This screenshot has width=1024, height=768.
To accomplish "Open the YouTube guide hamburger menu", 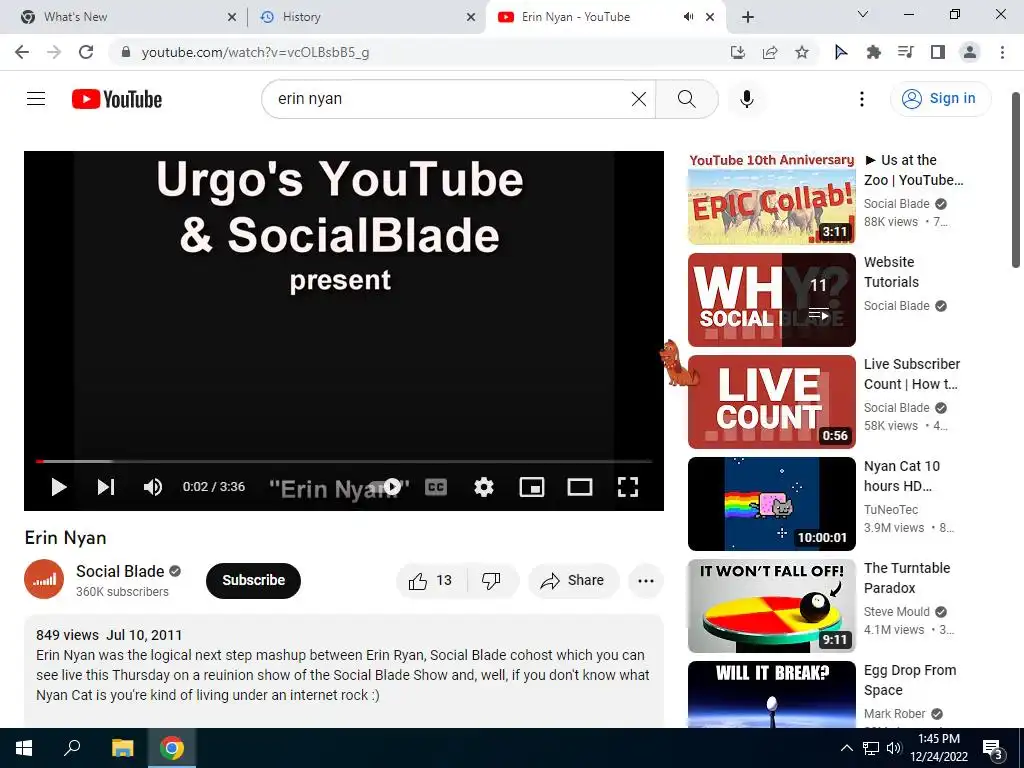I will (x=36, y=99).
